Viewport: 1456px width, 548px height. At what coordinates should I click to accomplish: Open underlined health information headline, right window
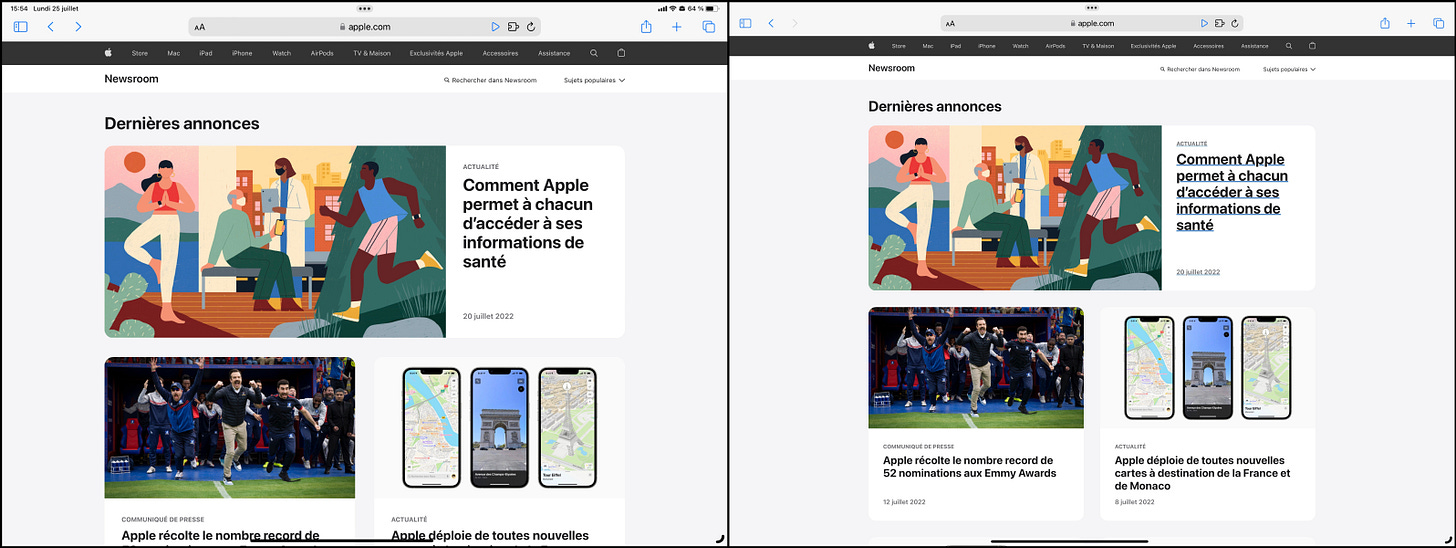pyautogui.click(x=1232, y=192)
